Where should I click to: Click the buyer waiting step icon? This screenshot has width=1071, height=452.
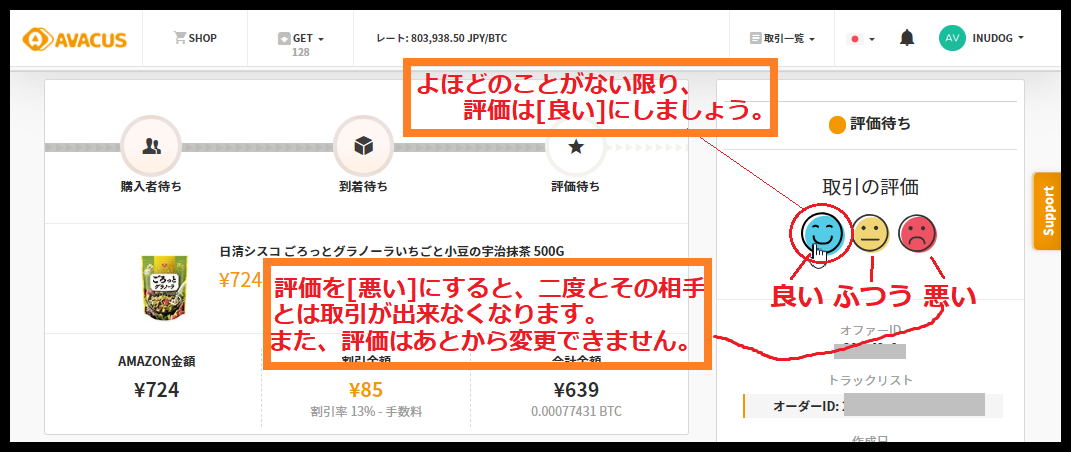151,146
